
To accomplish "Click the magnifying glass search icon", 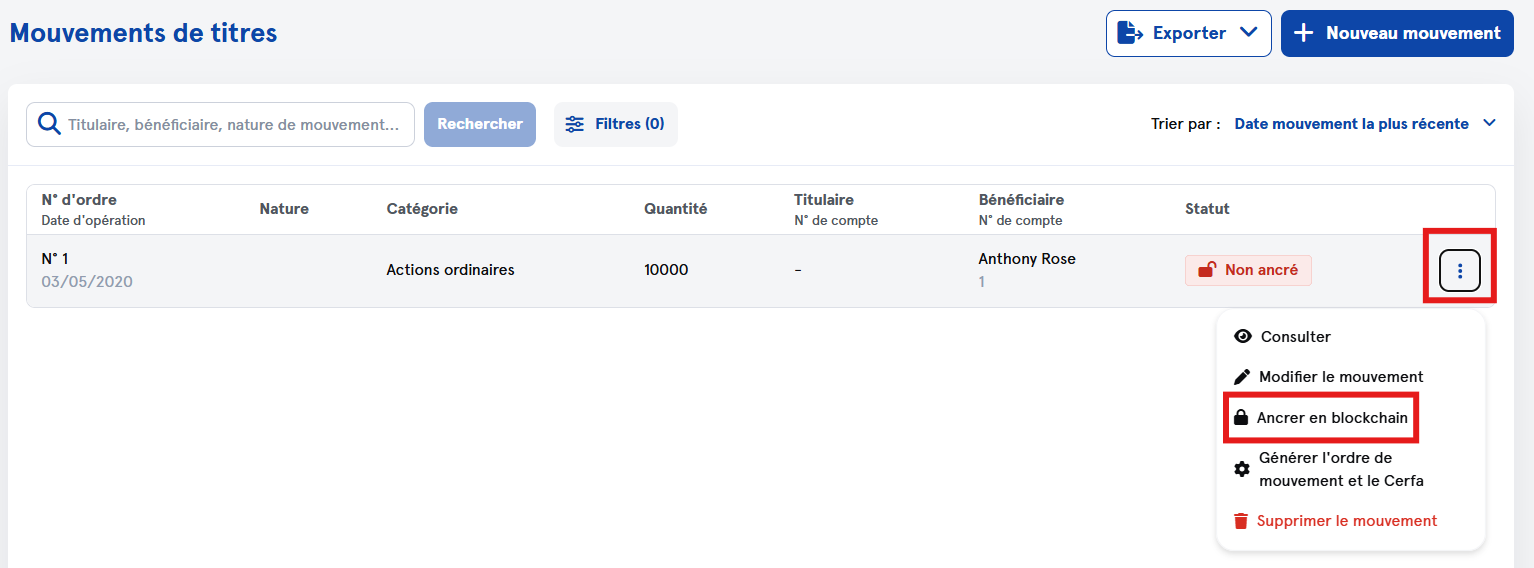I will (x=48, y=124).
